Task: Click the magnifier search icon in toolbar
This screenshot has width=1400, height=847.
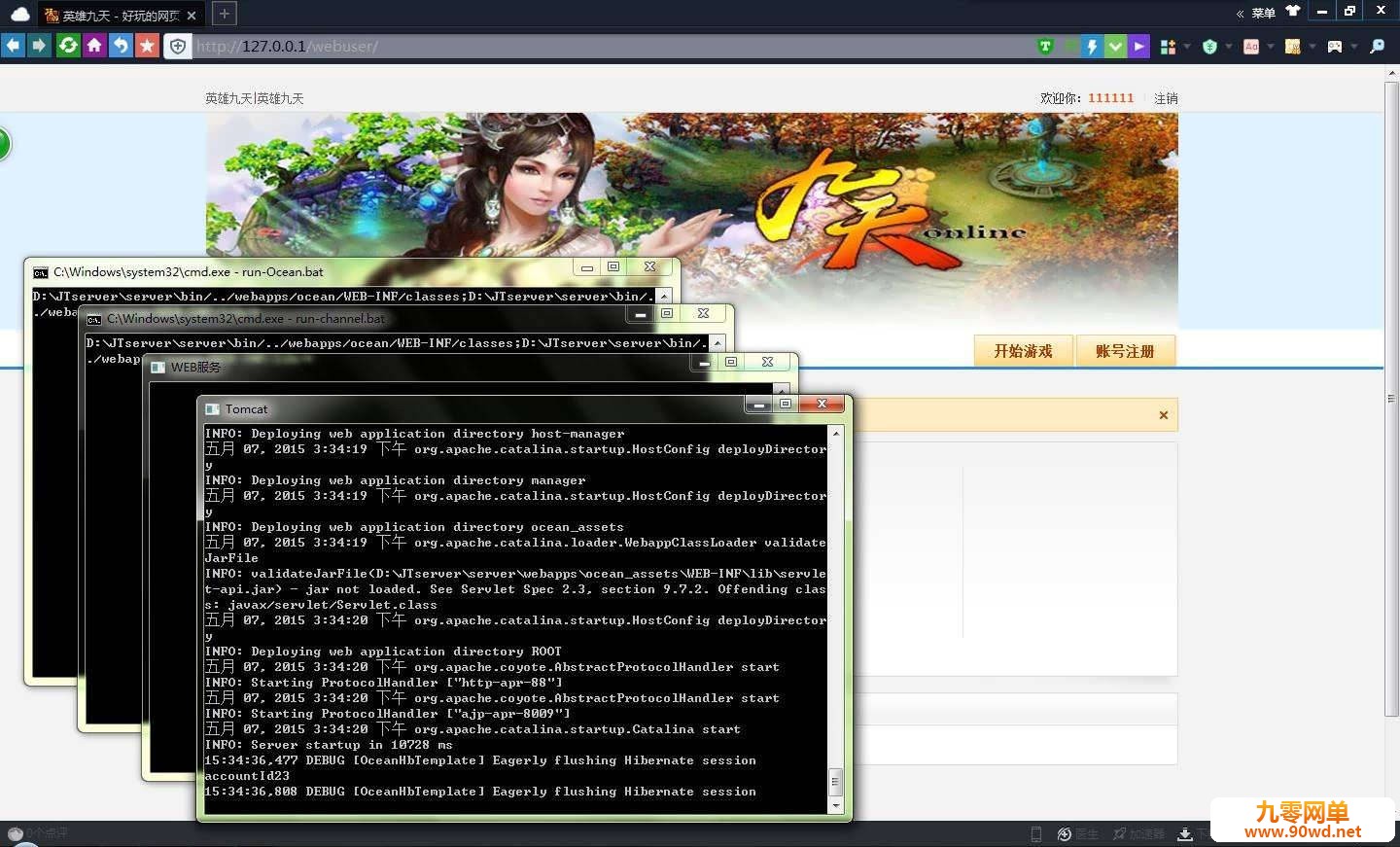Action: coord(1378,46)
